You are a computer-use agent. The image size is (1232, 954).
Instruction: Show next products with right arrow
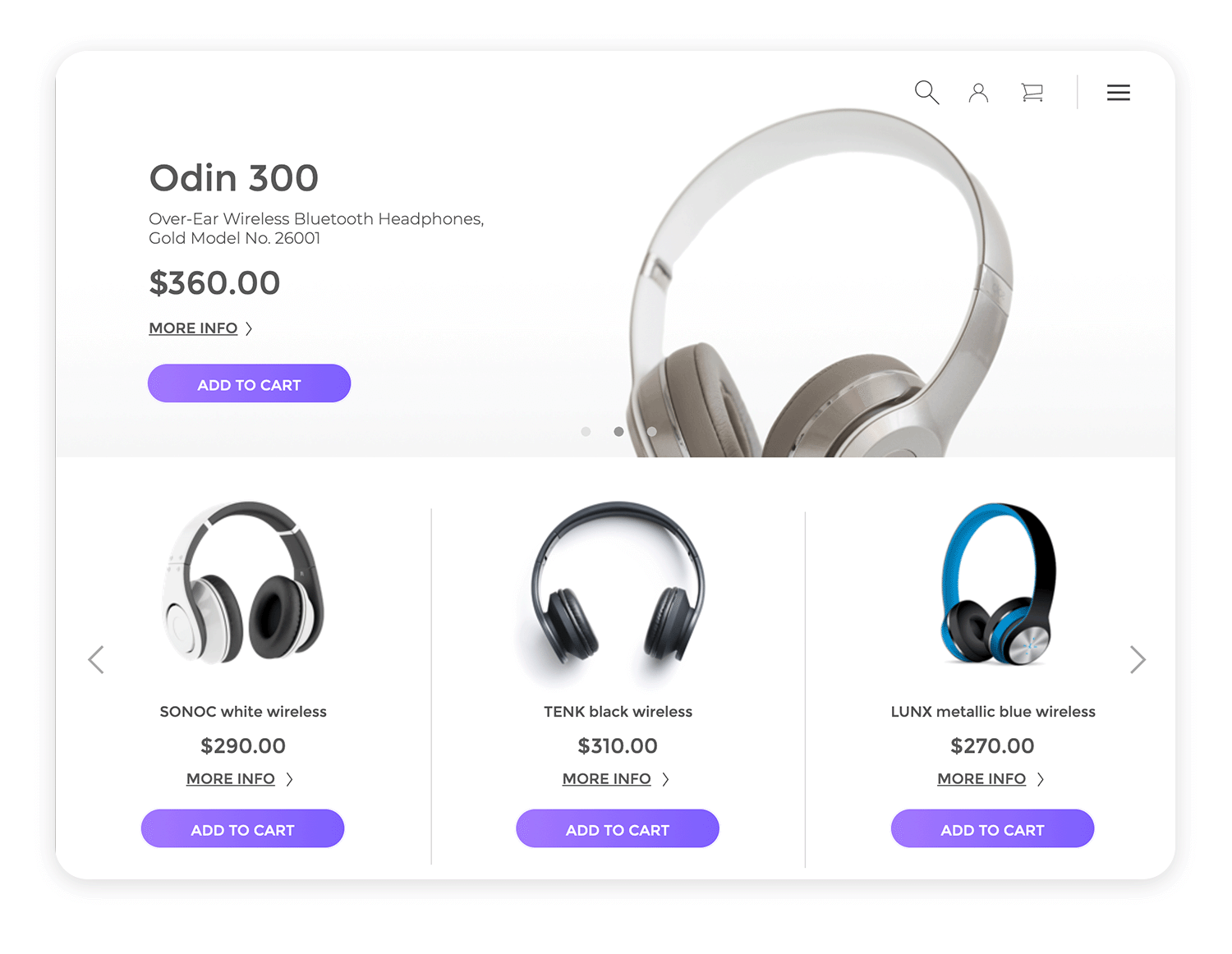click(x=1138, y=659)
